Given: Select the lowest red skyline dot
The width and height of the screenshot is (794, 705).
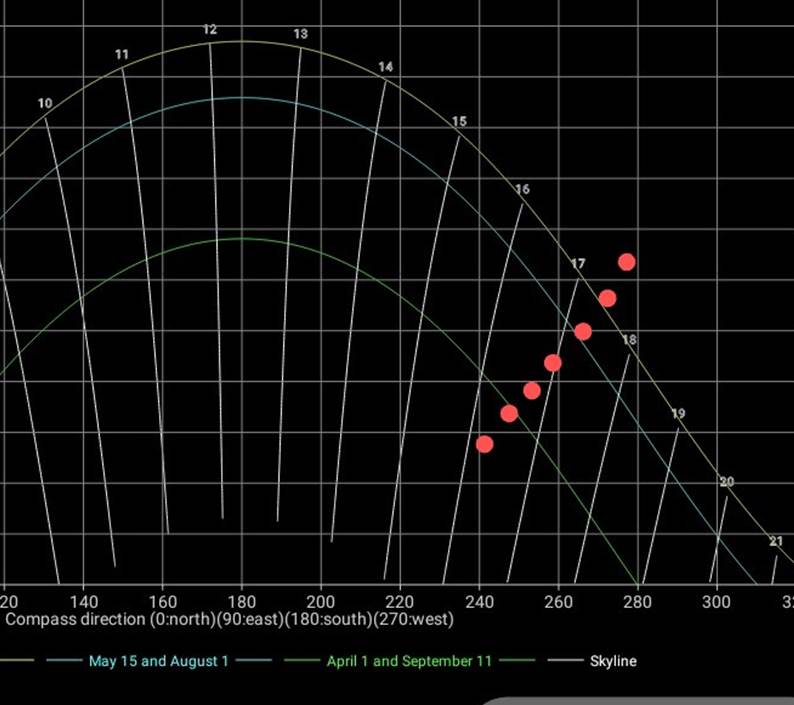Looking at the screenshot, I should (x=485, y=444).
